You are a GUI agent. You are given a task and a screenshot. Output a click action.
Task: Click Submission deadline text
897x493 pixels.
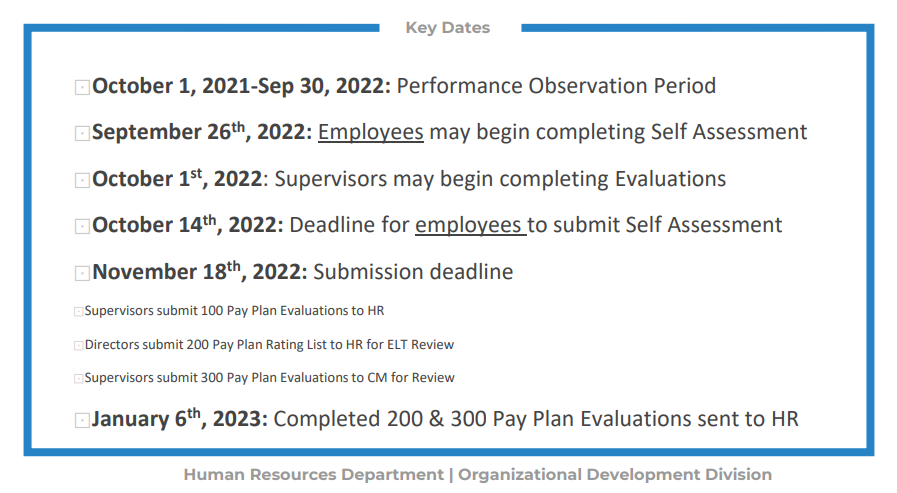[x=413, y=272]
